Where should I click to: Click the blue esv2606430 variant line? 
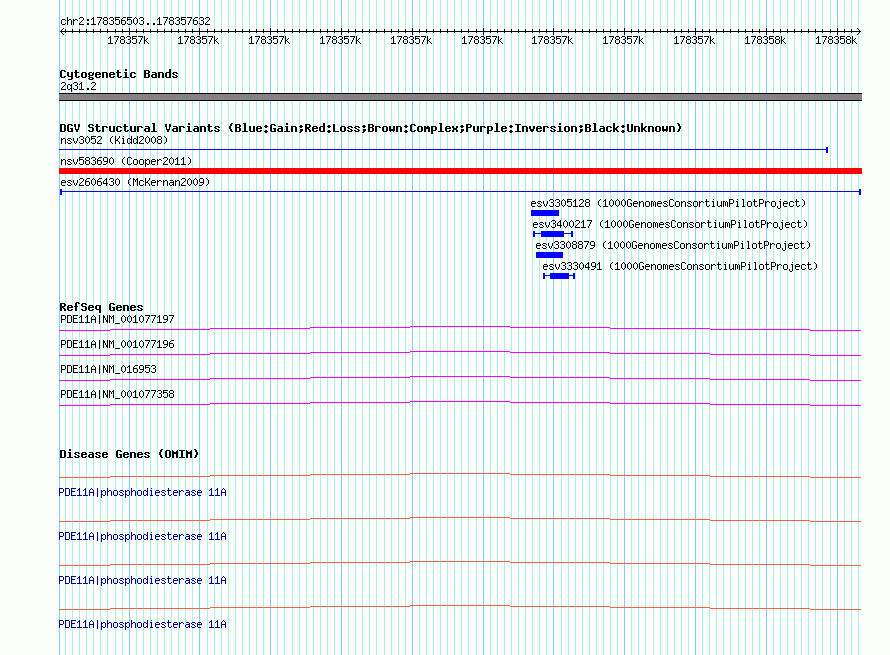pyautogui.click(x=460, y=192)
